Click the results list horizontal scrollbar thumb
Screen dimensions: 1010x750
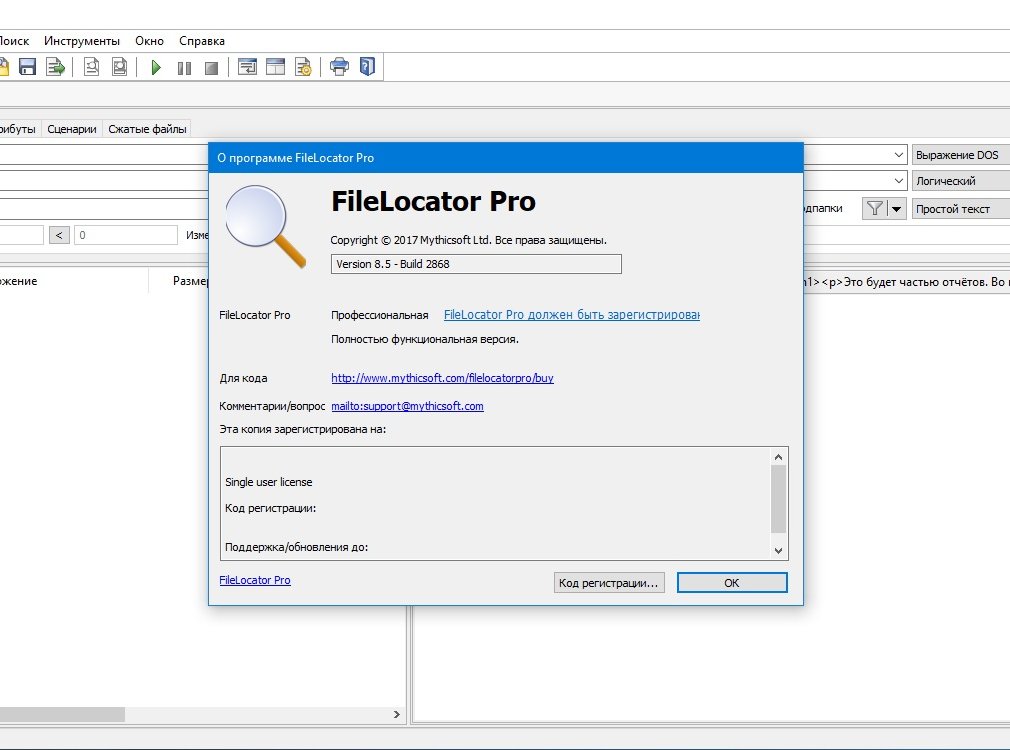[62, 714]
